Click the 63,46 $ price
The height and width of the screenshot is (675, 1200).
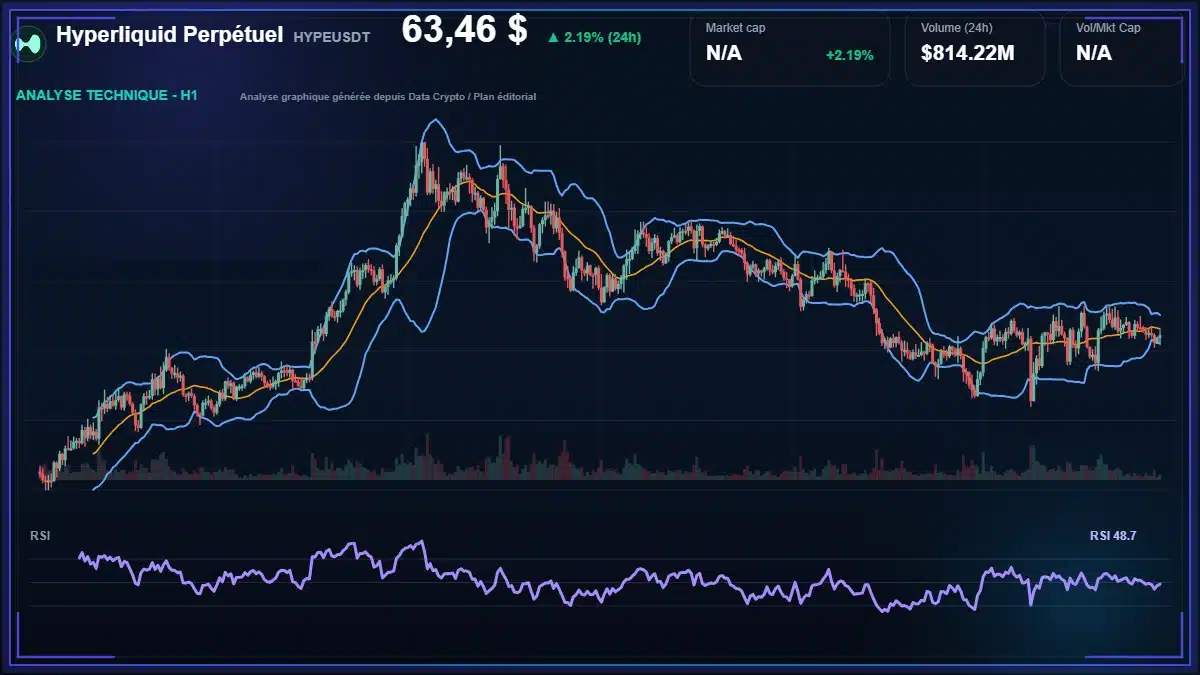464,30
